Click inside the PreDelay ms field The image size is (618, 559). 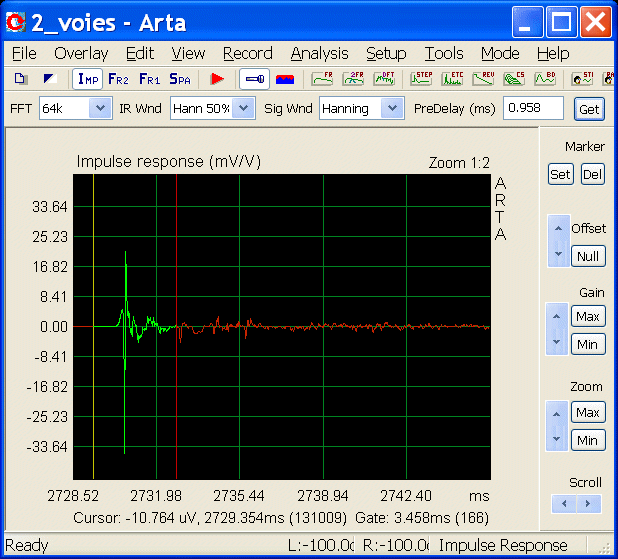coord(533,108)
